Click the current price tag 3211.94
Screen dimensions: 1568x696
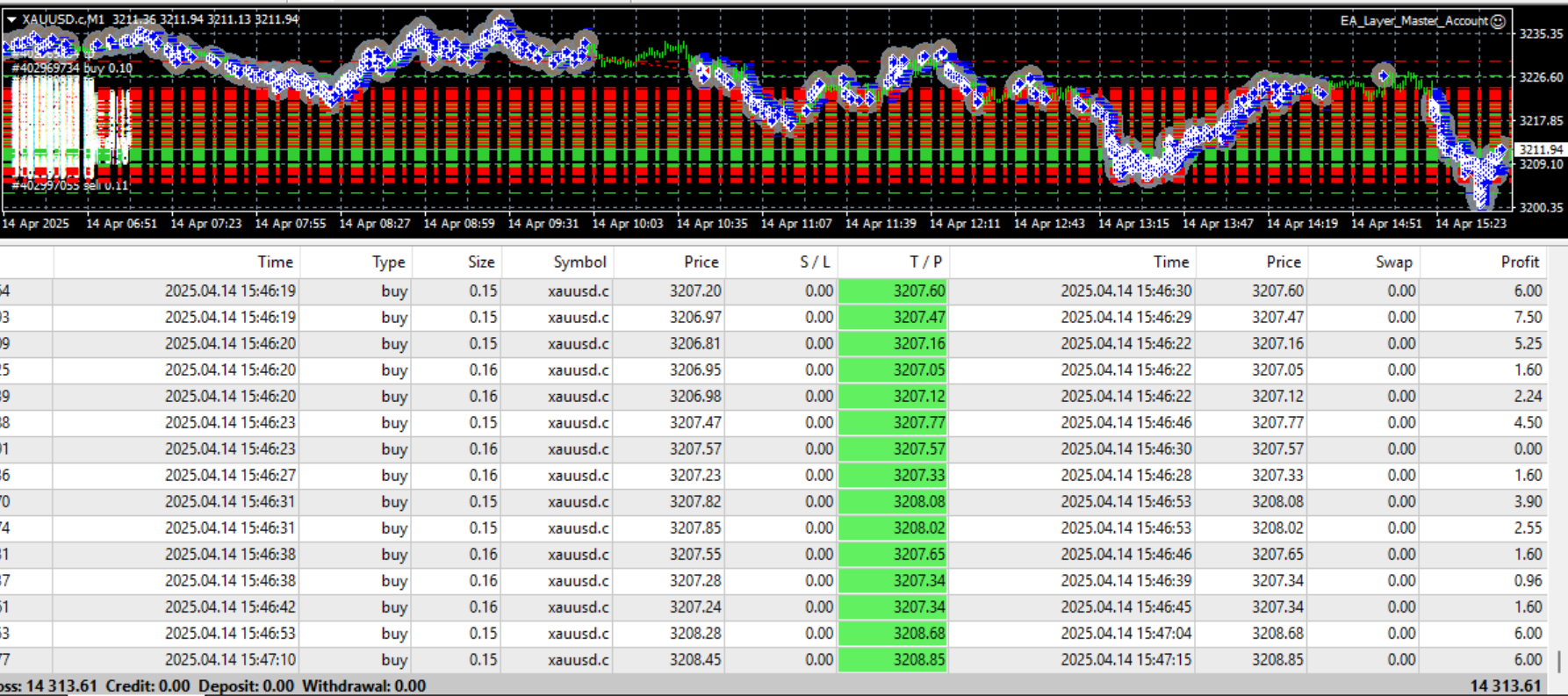pyautogui.click(x=1541, y=150)
